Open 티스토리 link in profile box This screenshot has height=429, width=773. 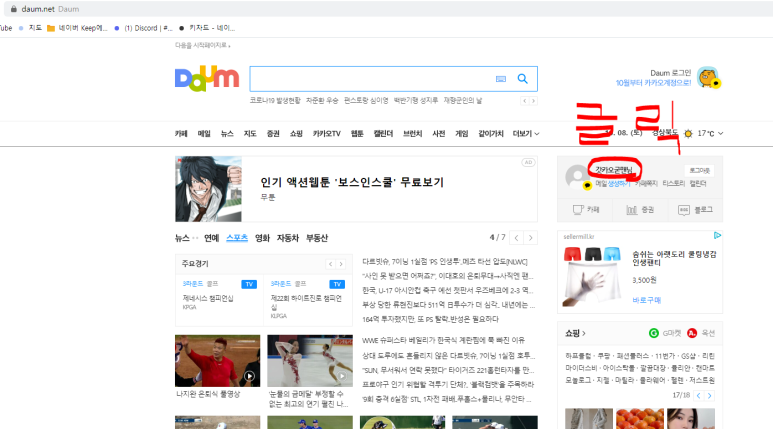pyautogui.click(x=673, y=183)
